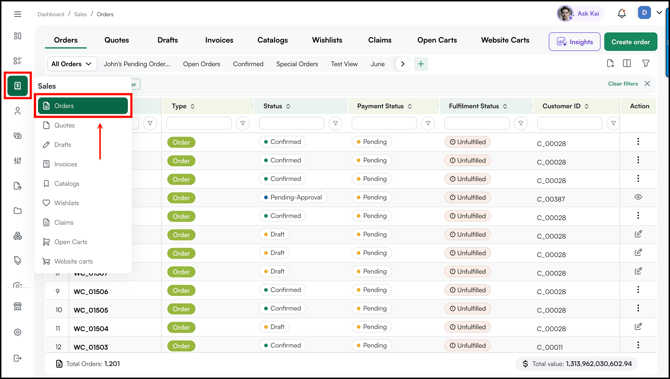Click the top-right filter funnel icon

[x=646, y=63]
